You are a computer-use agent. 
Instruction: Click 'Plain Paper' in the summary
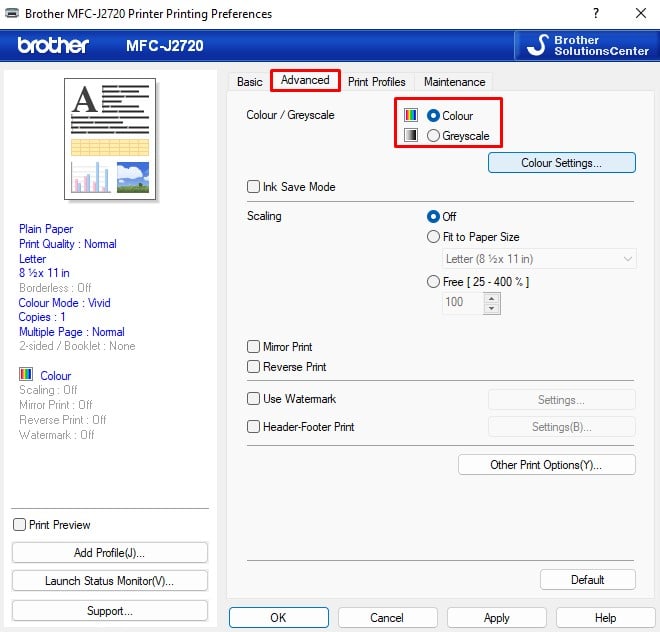coord(46,229)
